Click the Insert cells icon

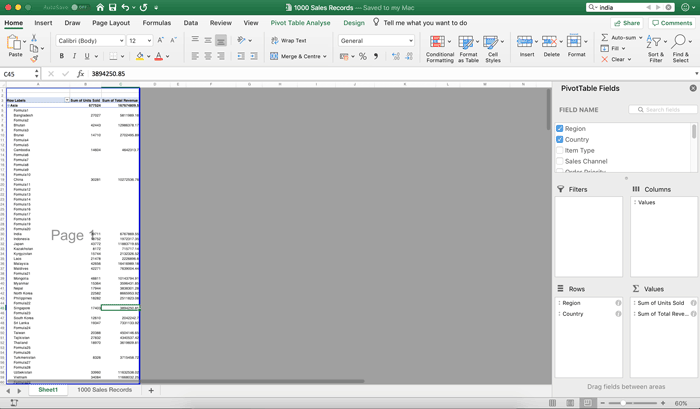pyautogui.click(x=525, y=42)
